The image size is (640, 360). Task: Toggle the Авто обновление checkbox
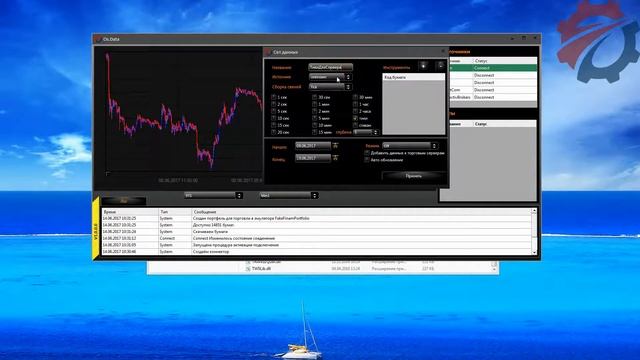pos(367,160)
